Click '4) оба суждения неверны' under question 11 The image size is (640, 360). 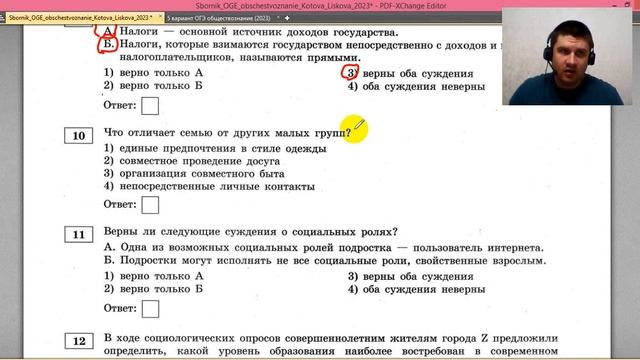[416, 289]
